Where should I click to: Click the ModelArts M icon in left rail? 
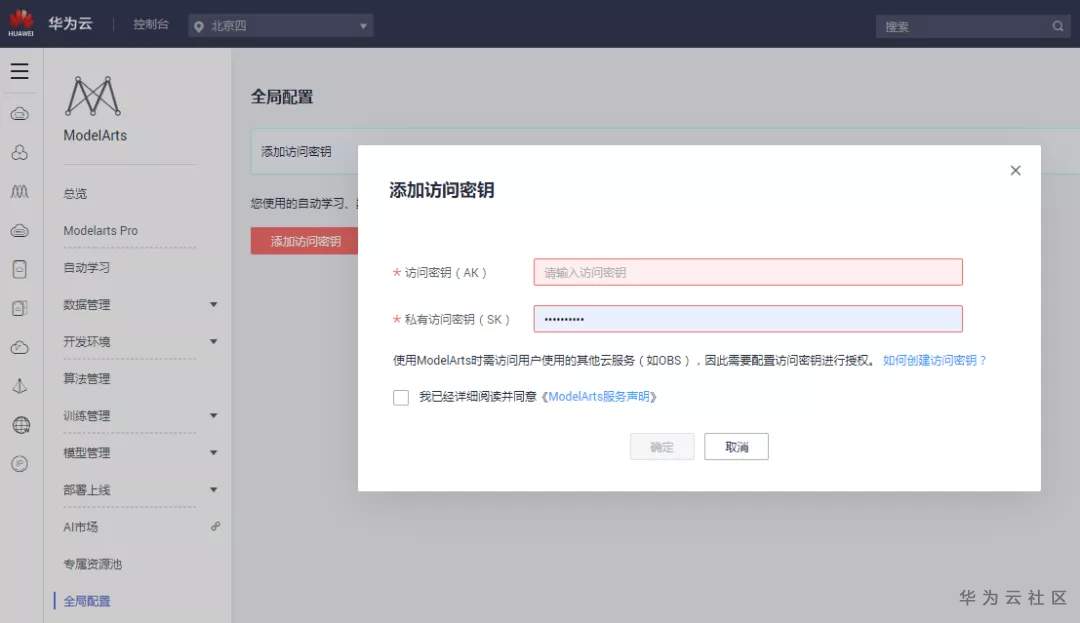(20, 191)
